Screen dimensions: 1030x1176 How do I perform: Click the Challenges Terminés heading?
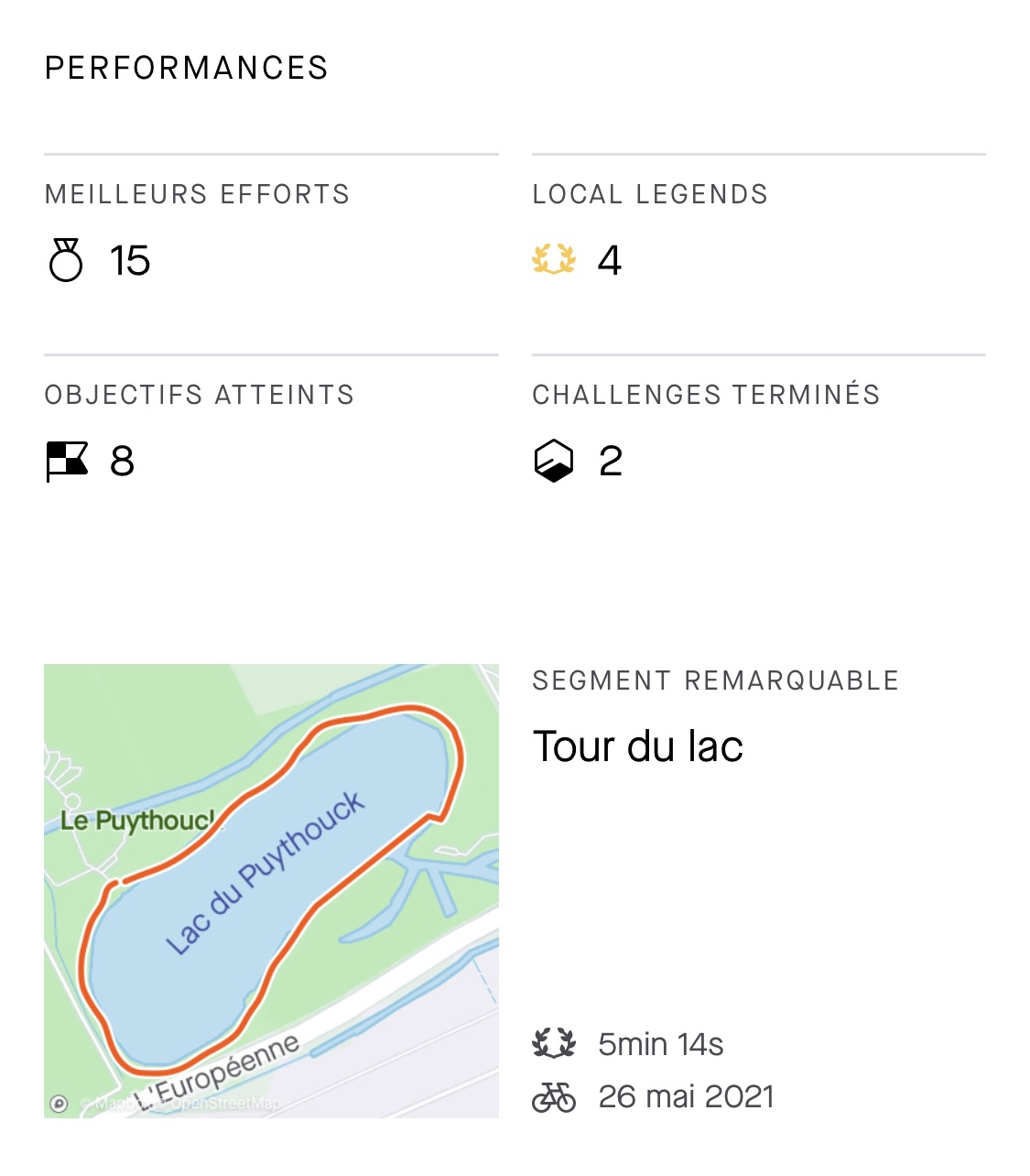pyautogui.click(x=706, y=395)
